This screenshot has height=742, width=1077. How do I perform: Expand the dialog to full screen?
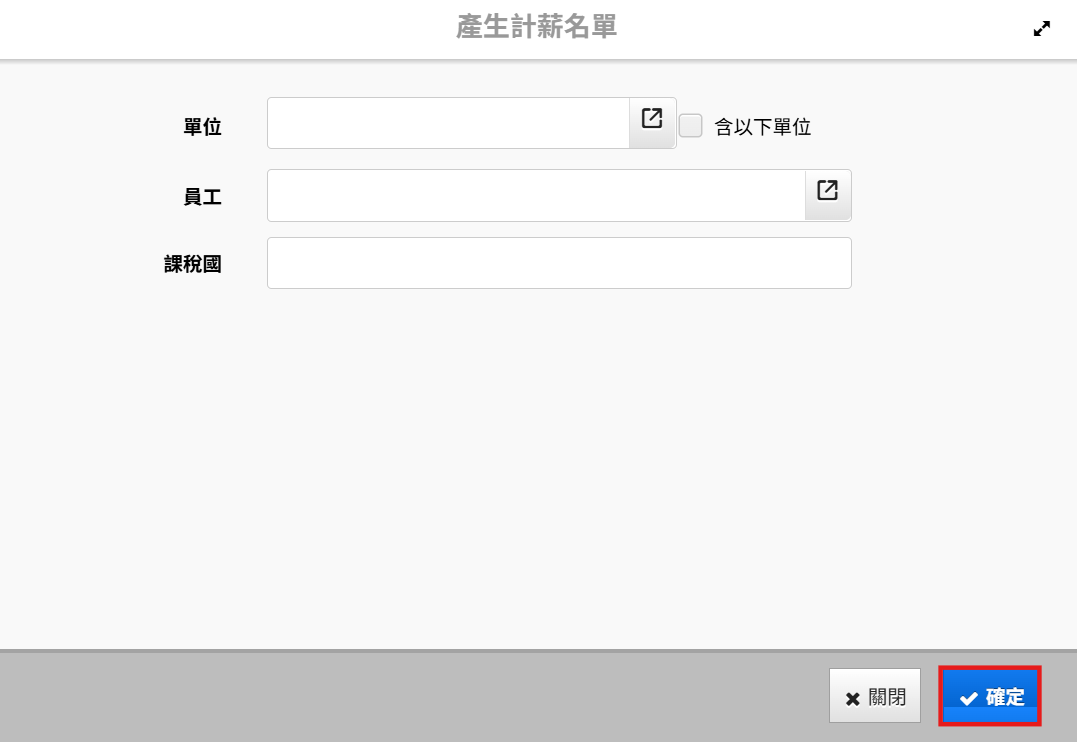coord(1042,29)
